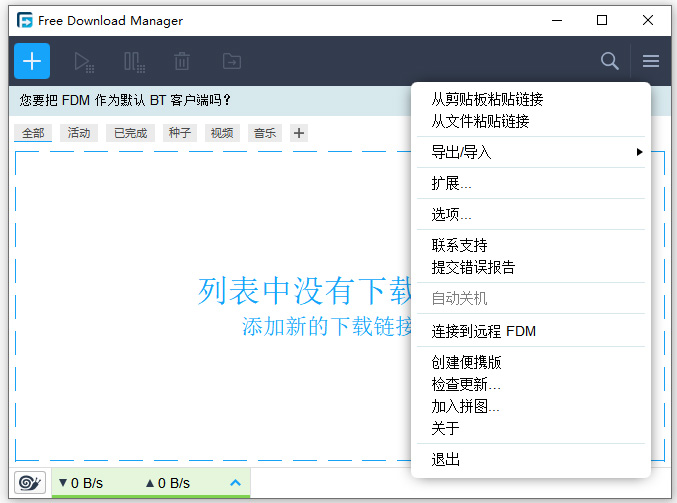Minimize the Free Download Manager window
The height and width of the screenshot is (503, 677).
point(557,20)
